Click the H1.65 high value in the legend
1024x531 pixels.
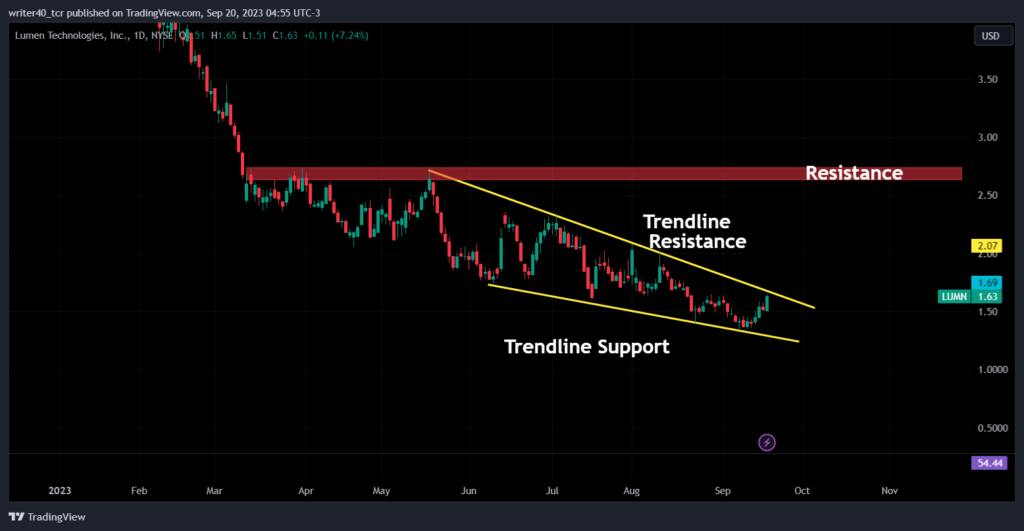[x=224, y=35]
